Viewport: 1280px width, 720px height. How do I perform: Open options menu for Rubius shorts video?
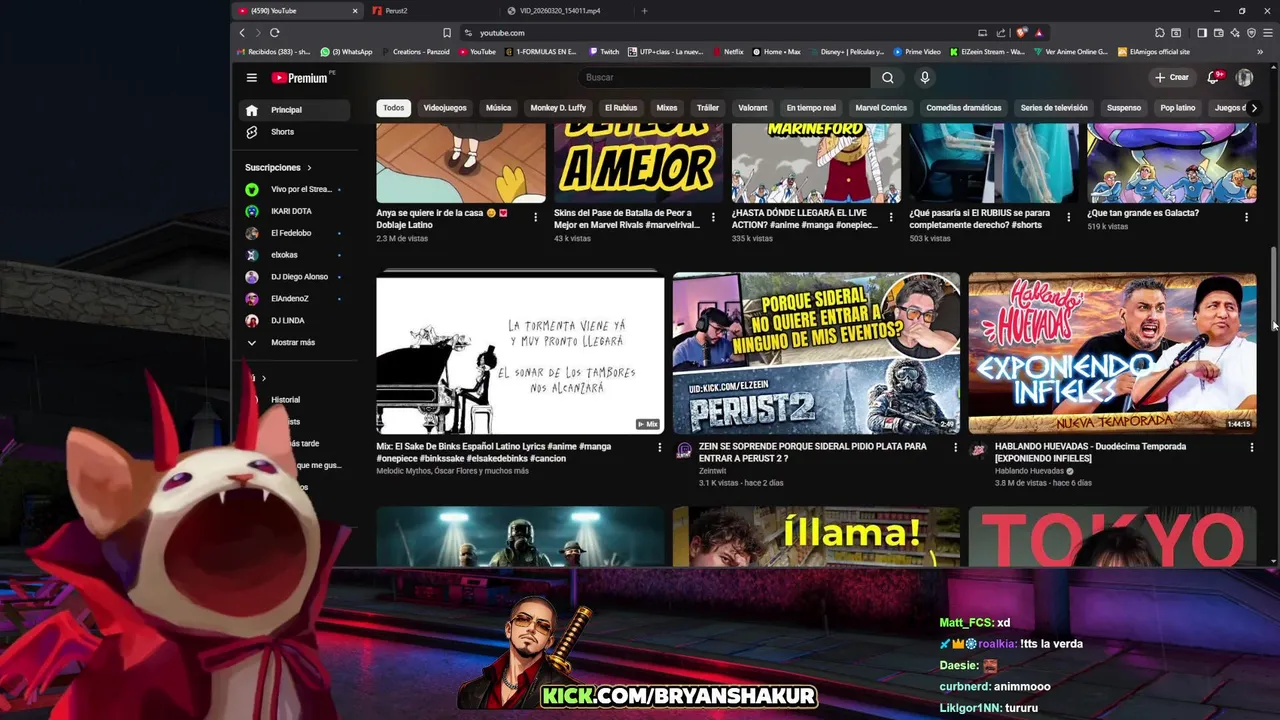click(x=1068, y=217)
